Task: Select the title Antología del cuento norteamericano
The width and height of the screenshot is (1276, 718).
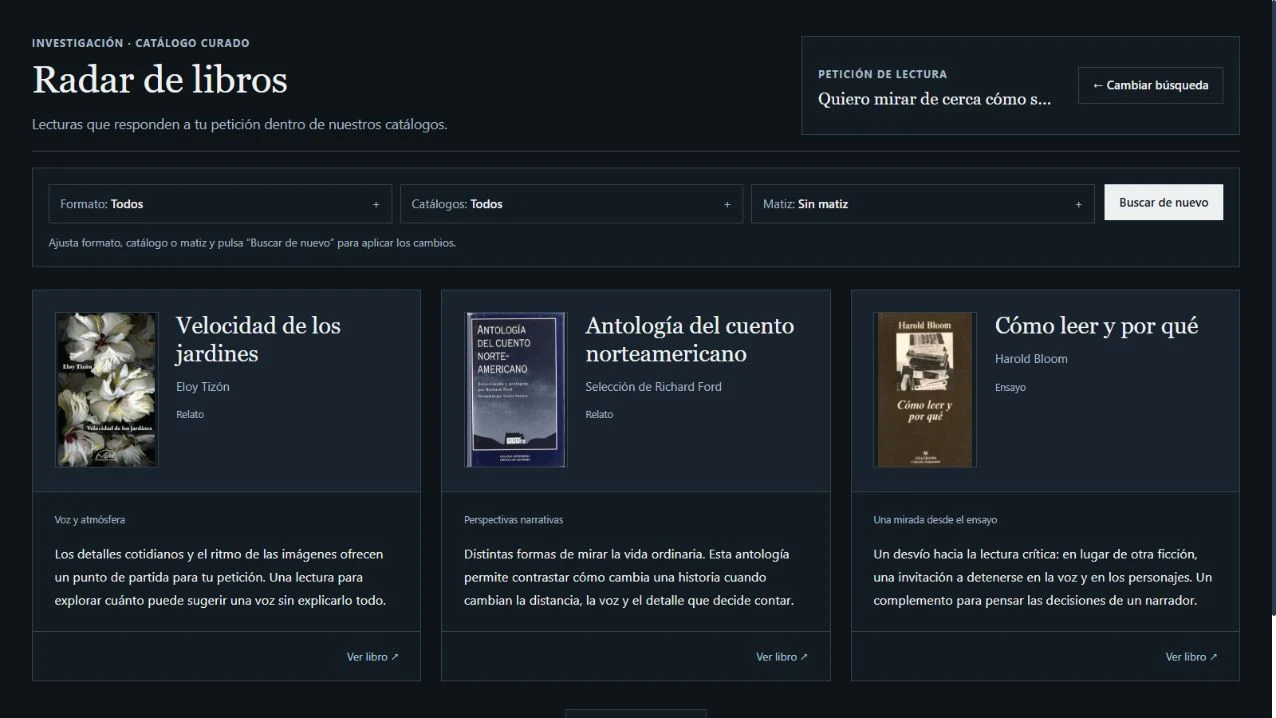Action: point(690,340)
